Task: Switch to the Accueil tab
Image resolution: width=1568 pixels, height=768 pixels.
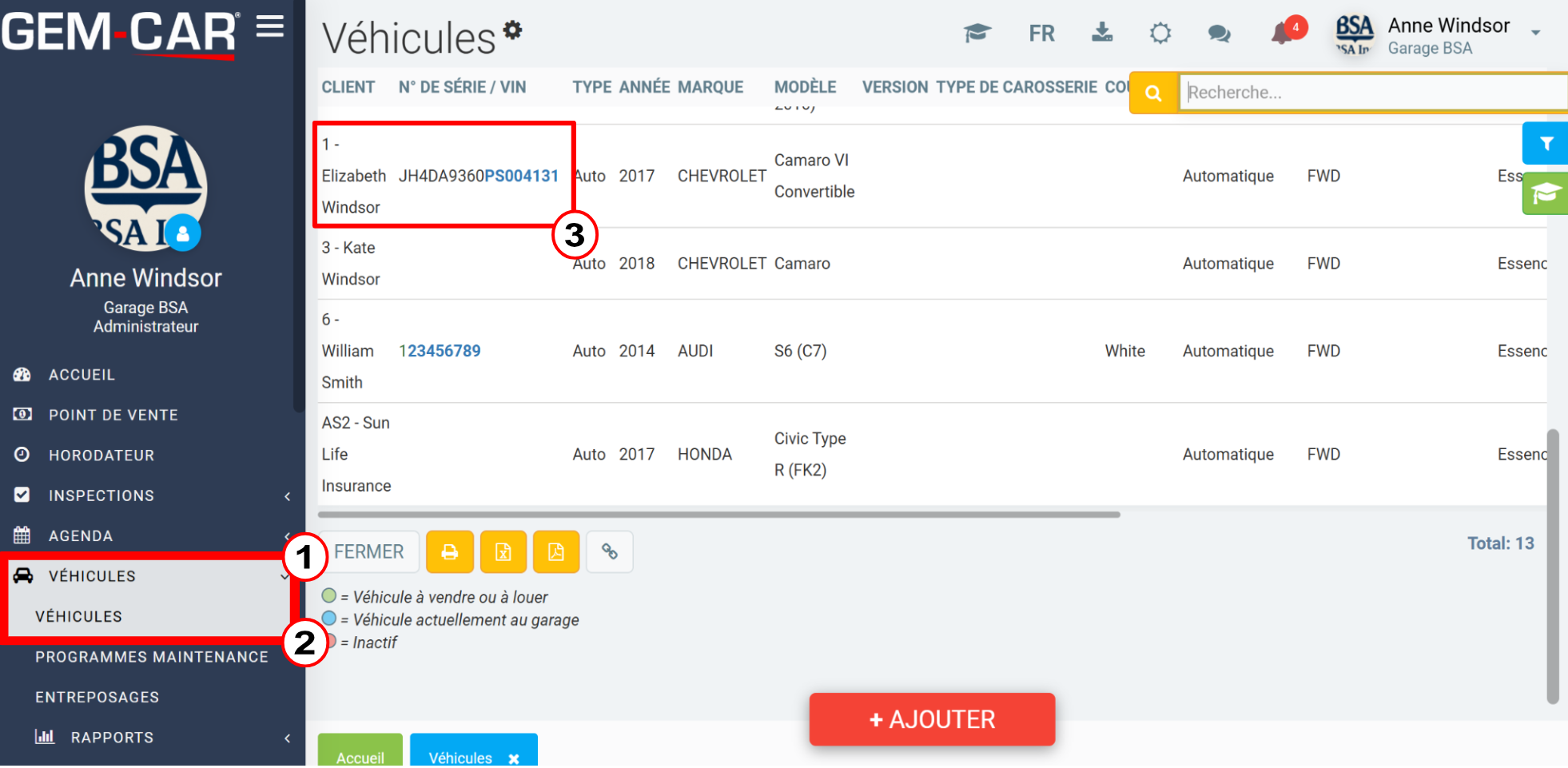Action: [360, 756]
